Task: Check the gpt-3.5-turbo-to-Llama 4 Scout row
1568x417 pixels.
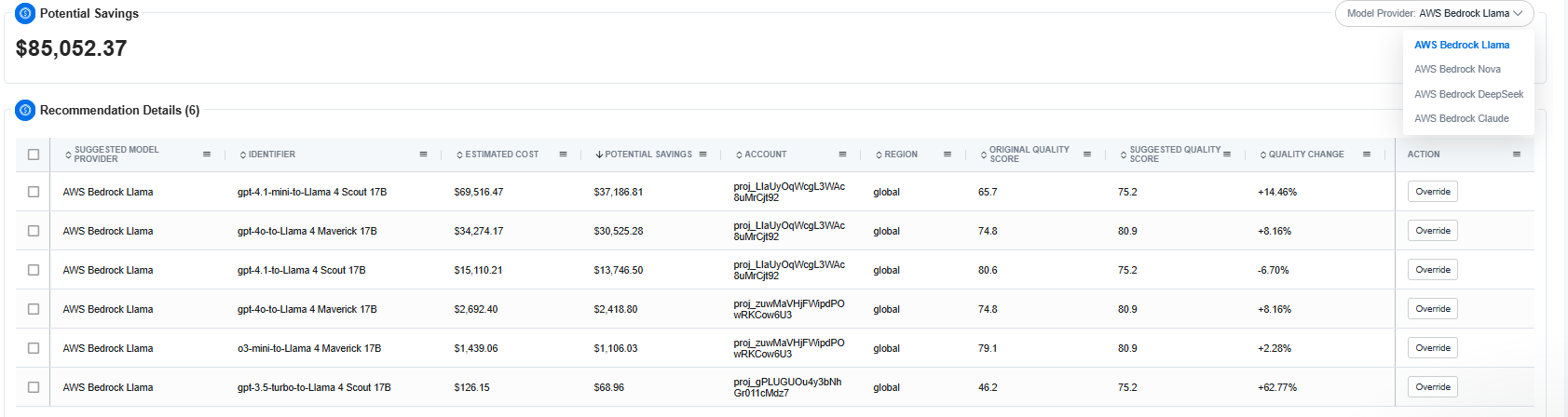Action: point(34,387)
